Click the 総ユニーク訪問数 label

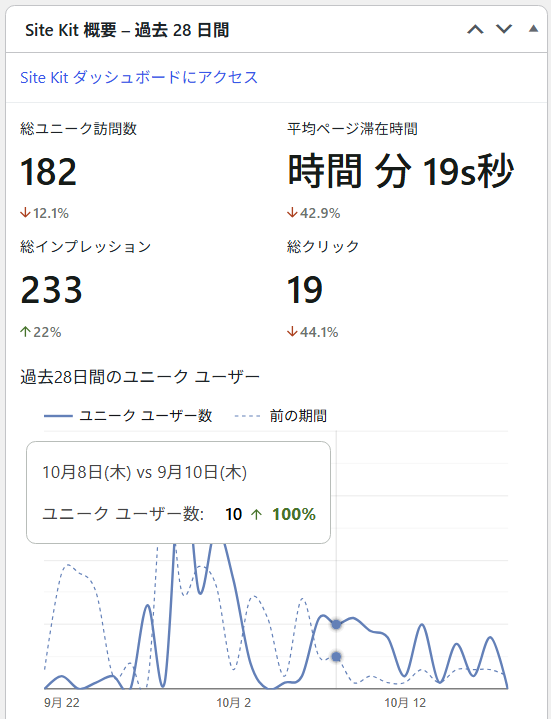[78, 128]
